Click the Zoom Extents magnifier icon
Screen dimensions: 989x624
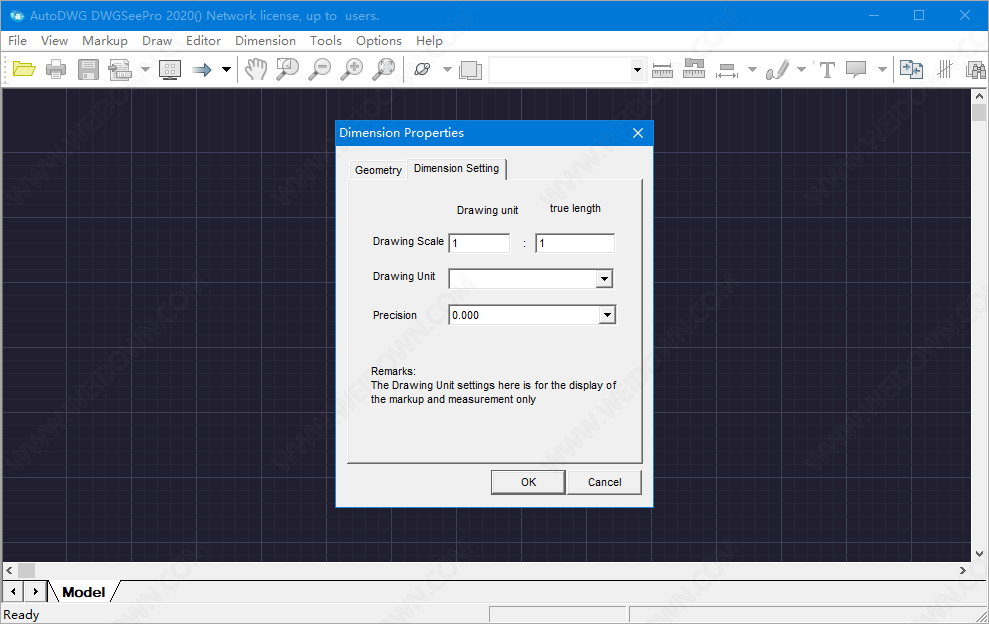point(384,70)
